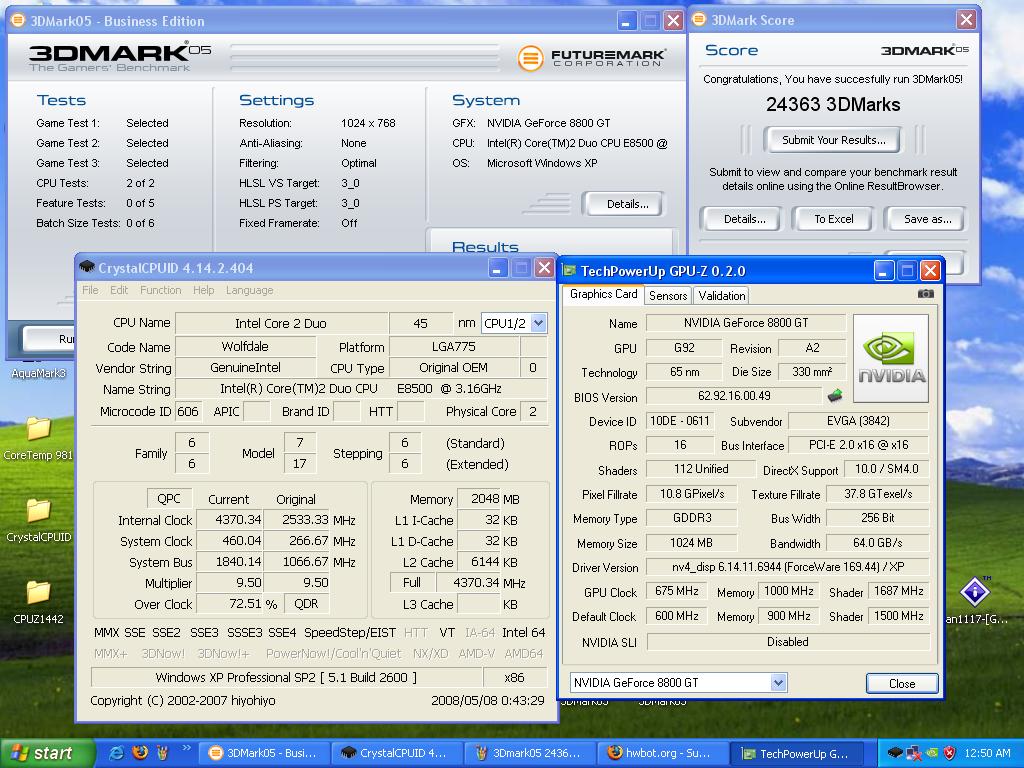Click the taskbar clock showing 12:50 AM
This screenshot has height=768, width=1024.
point(987,753)
